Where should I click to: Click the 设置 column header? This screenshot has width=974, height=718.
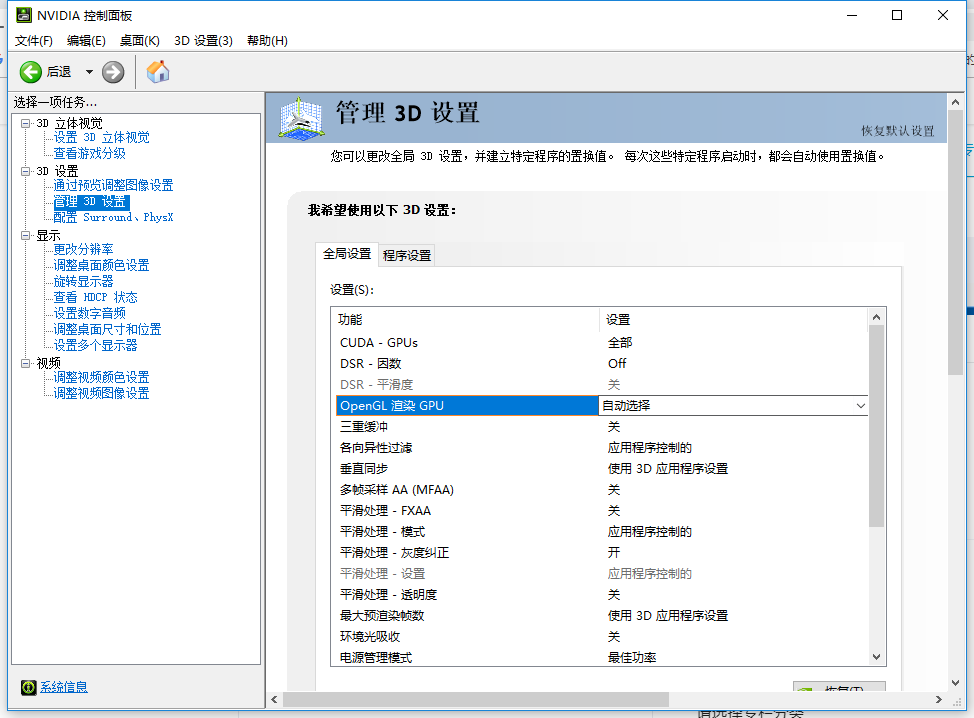coord(734,319)
